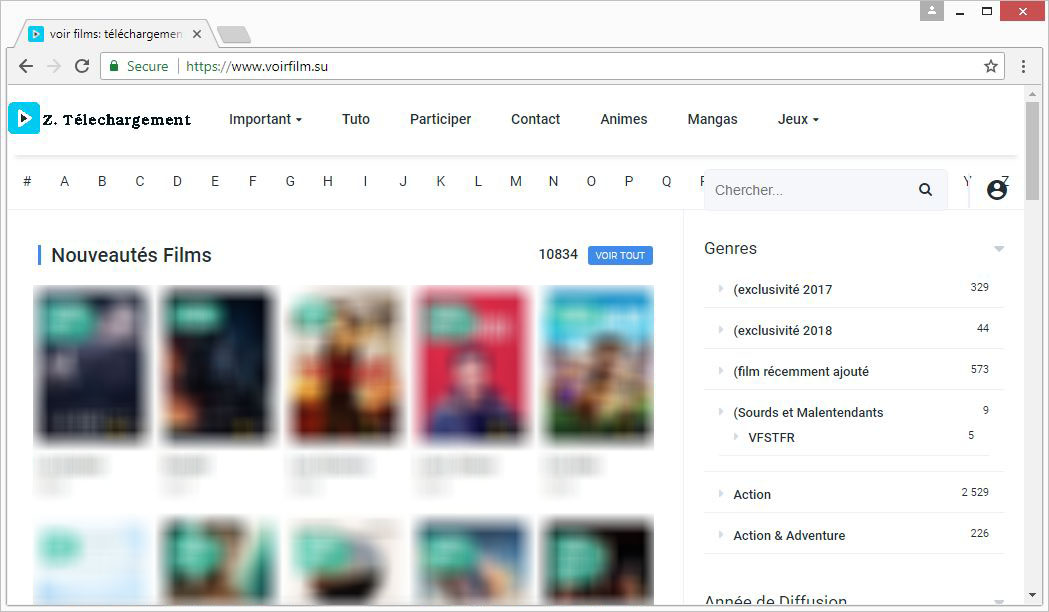Filter films by letter C
The height and width of the screenshot is (612, 1049).
139,181
